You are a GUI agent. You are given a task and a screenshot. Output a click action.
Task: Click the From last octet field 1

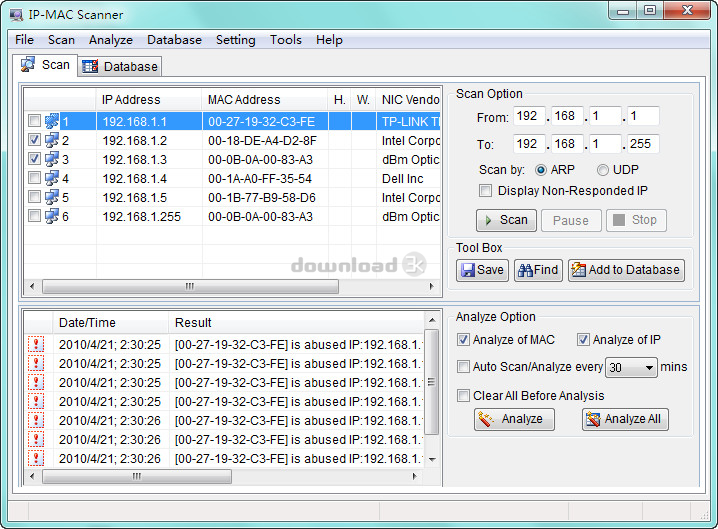click(x=643, y=116)
